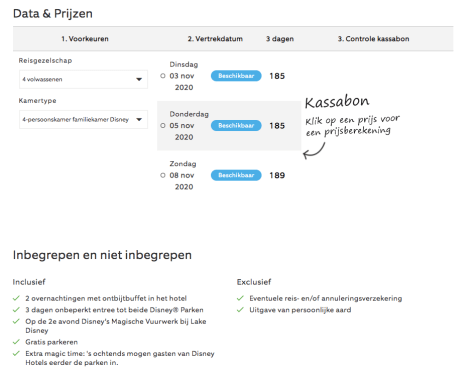Go to step 2. Vertrekdatum
Viewport: 475px width, 374px height.
[x=215, y=39]
